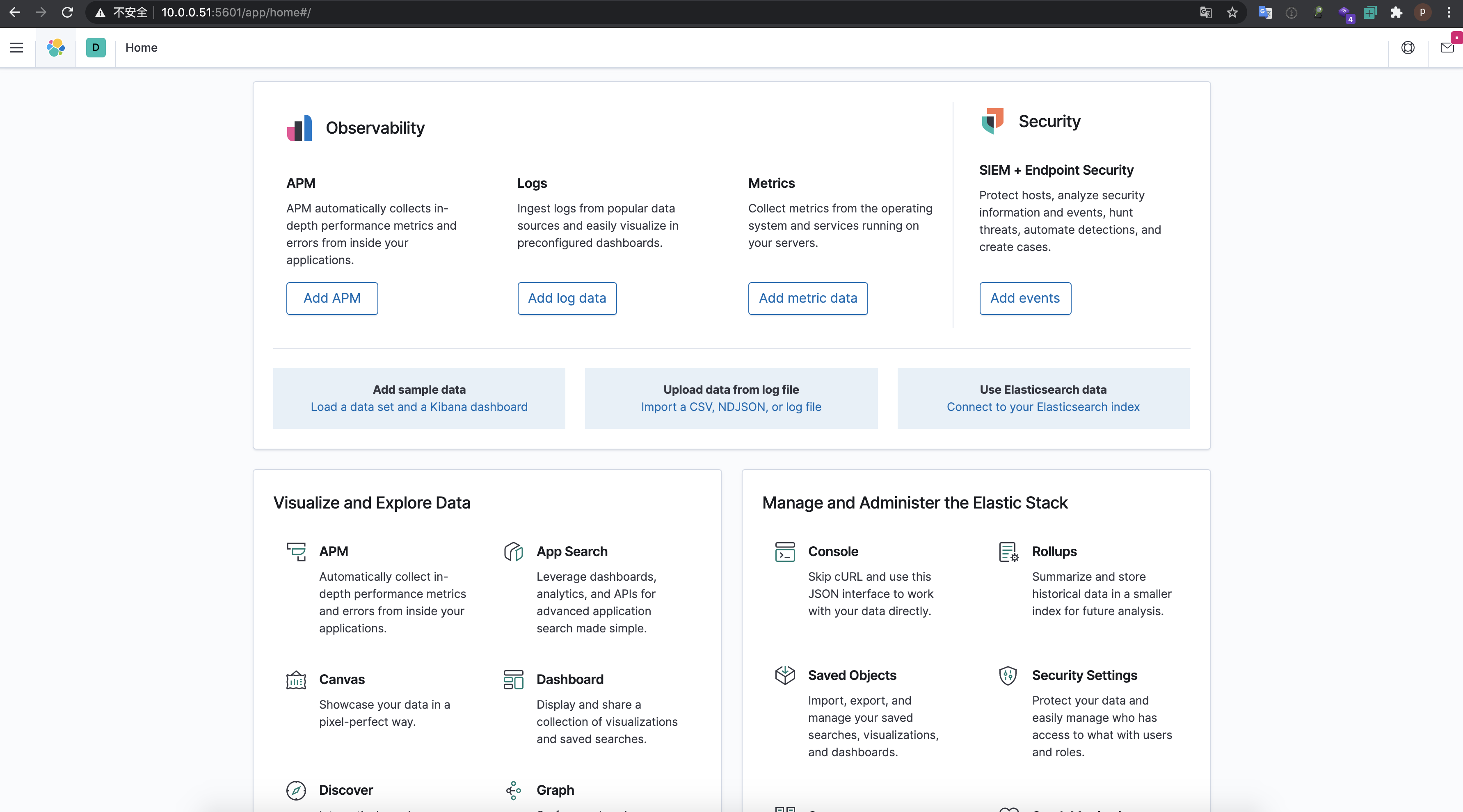The height and width of the screenshot is (812, 1463).
Task: Click the Security shield logo
Action: coord(993,121)
